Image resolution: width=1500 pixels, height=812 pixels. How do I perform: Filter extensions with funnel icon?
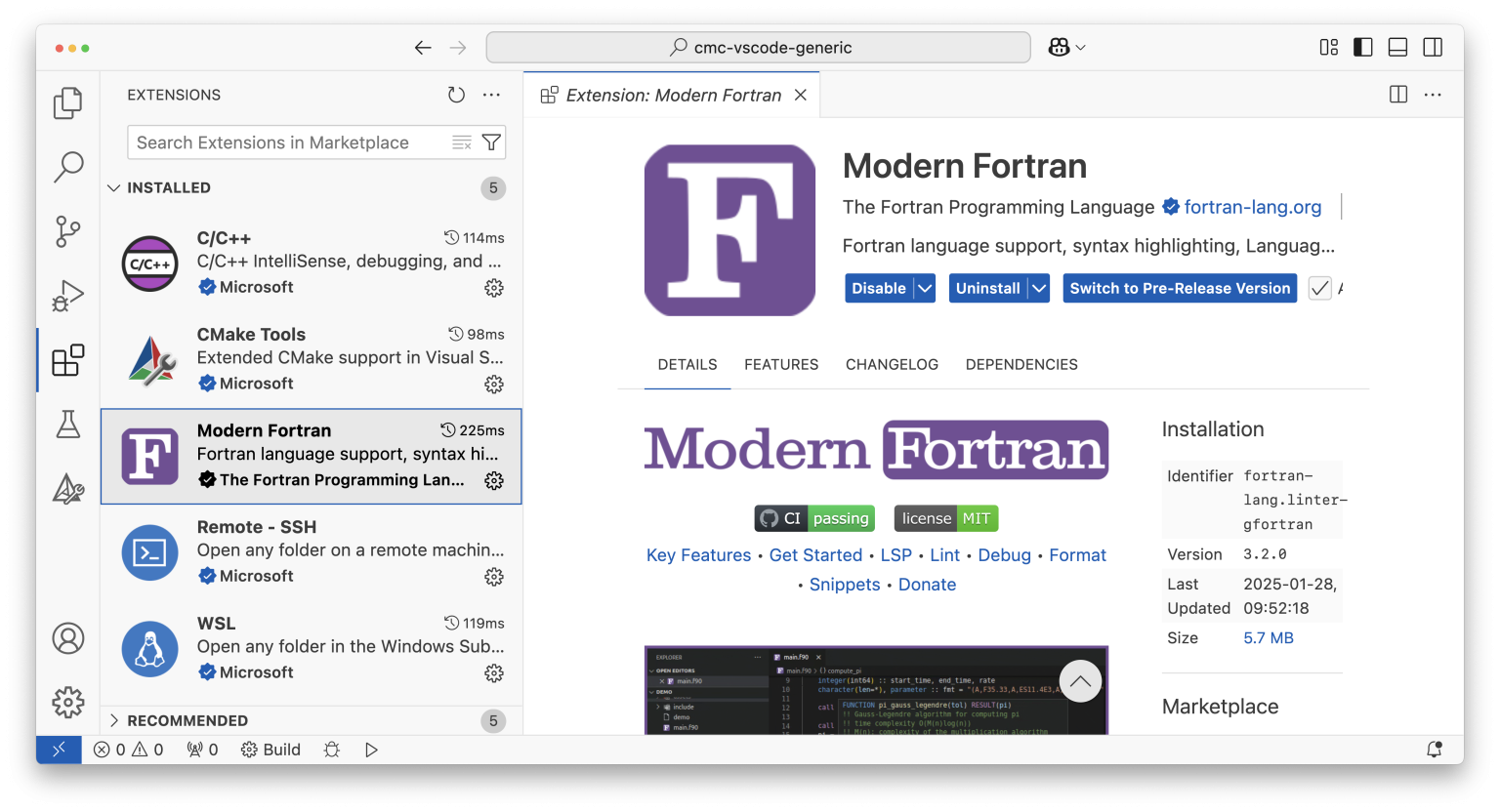point(492,142)
